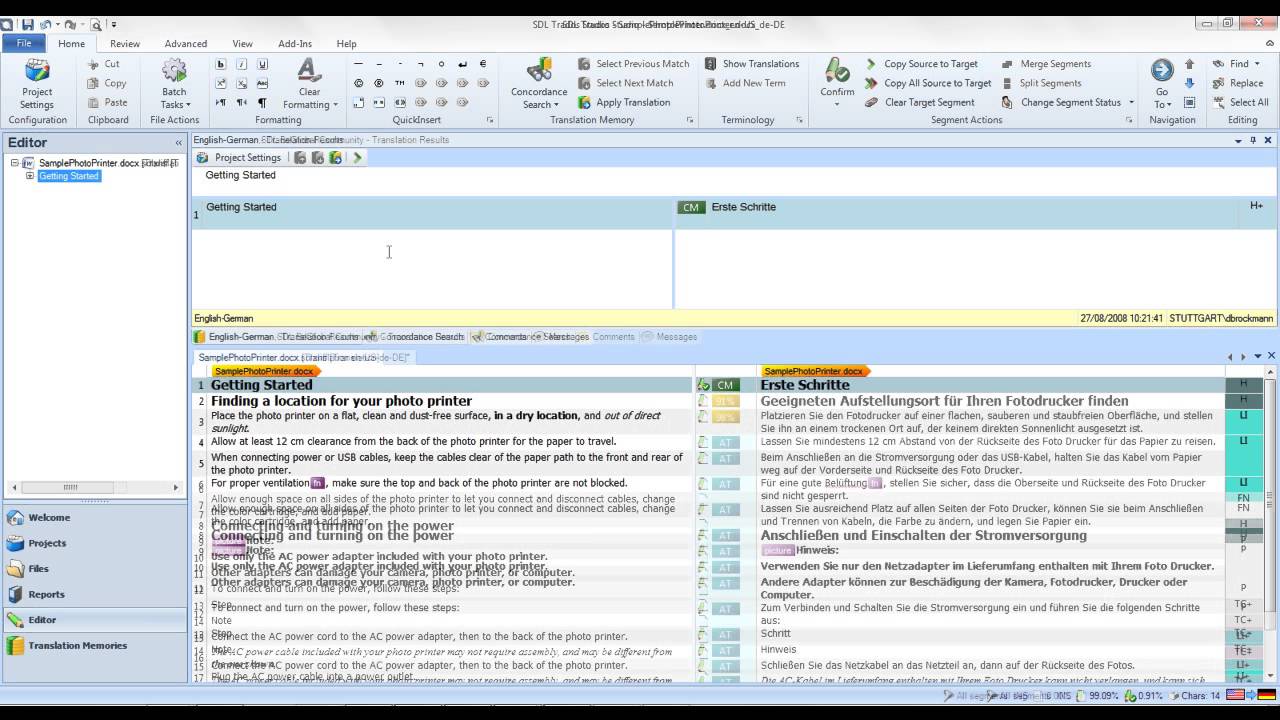Click green apply arrow in Translation Results toolbar
Image resolution: width=1280 pixels, height=720 pixels.
pos(357,157)
